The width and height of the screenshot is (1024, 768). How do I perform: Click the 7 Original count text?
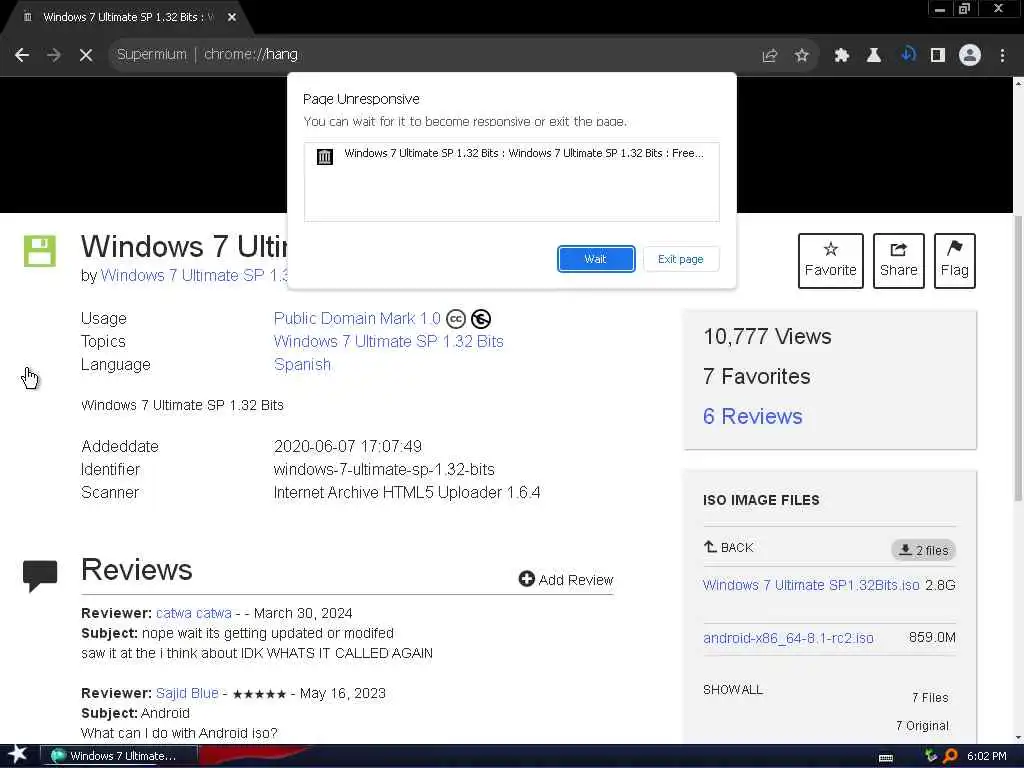point(922,726)
